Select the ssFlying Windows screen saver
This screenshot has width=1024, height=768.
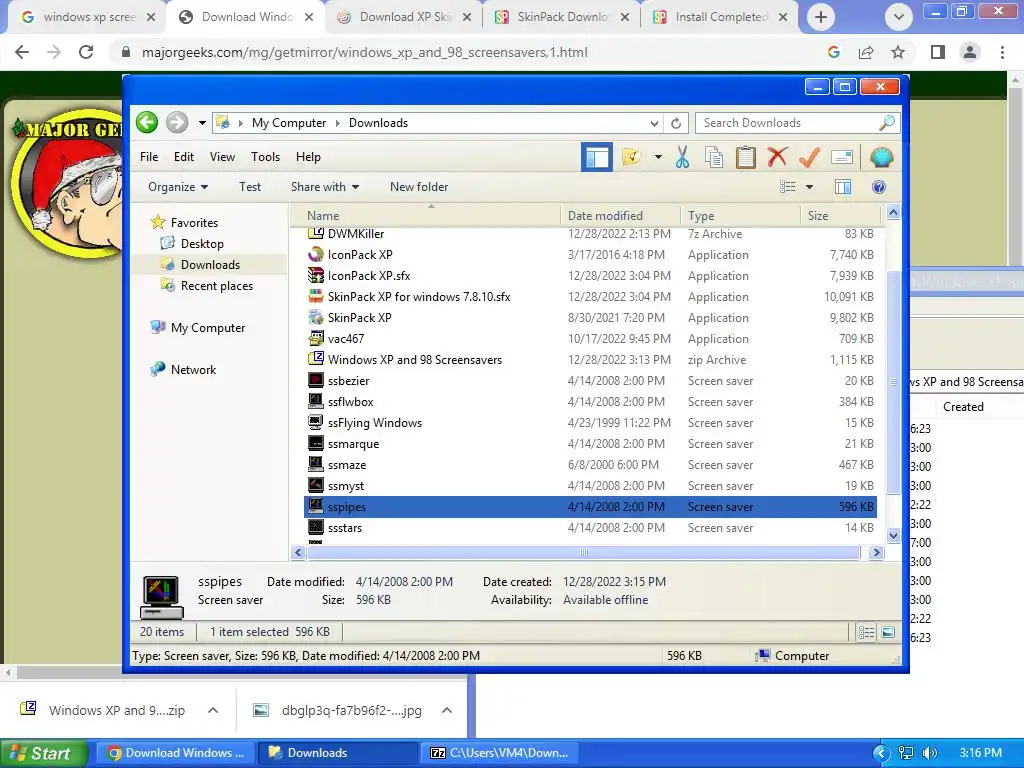(590, 423)
